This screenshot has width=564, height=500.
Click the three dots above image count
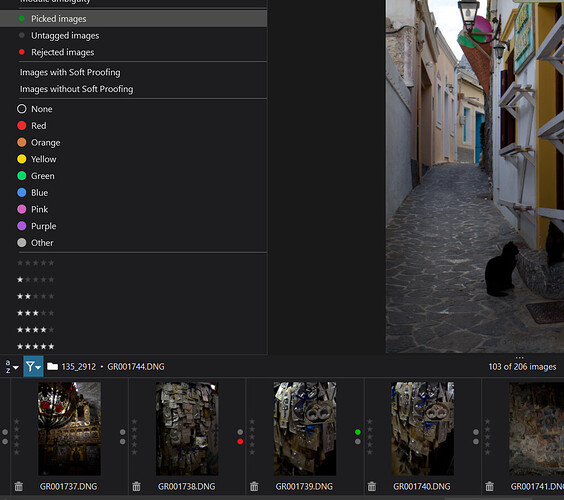(519, 358)
